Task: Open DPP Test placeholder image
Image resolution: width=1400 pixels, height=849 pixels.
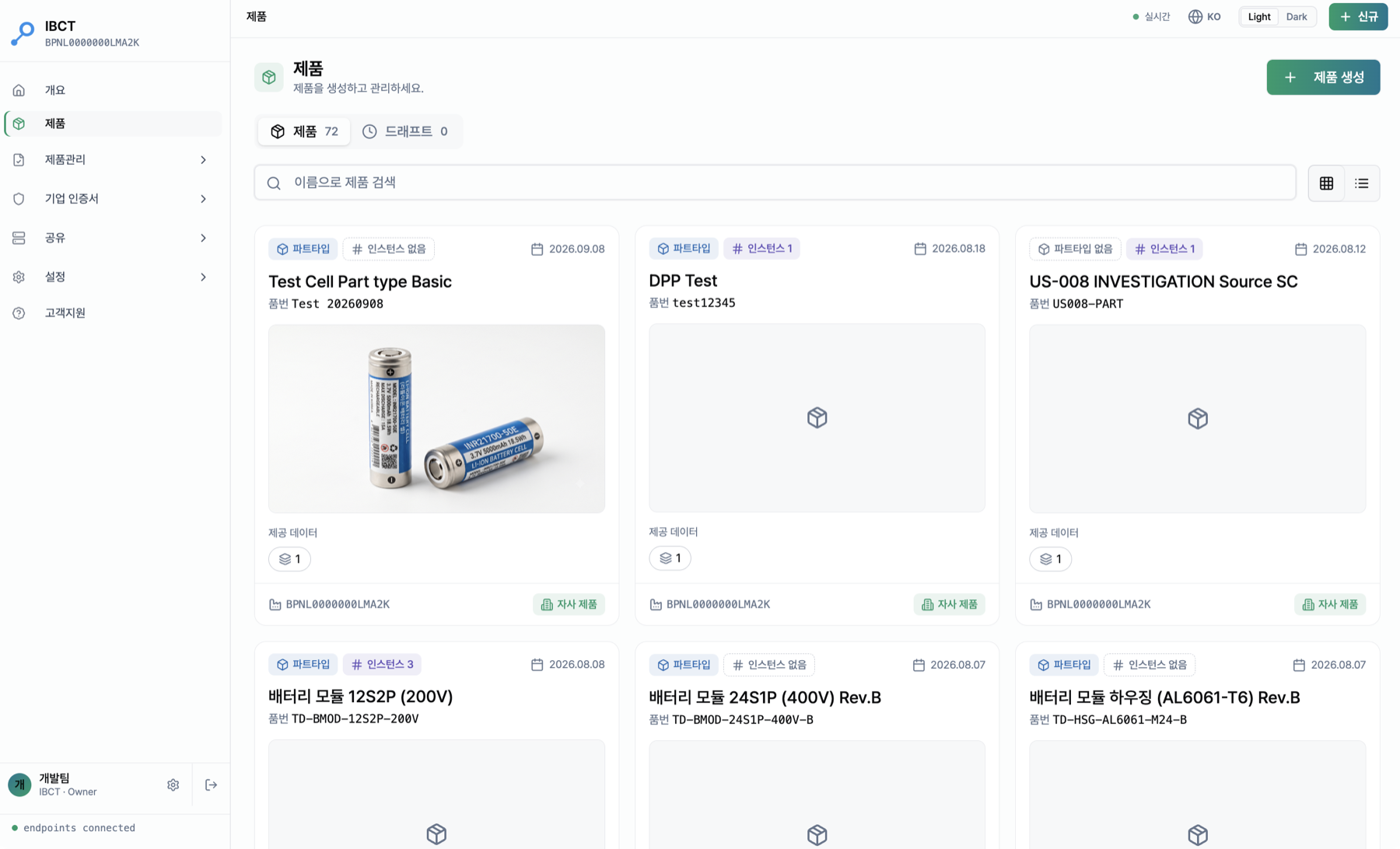Action: pos(817,418)
